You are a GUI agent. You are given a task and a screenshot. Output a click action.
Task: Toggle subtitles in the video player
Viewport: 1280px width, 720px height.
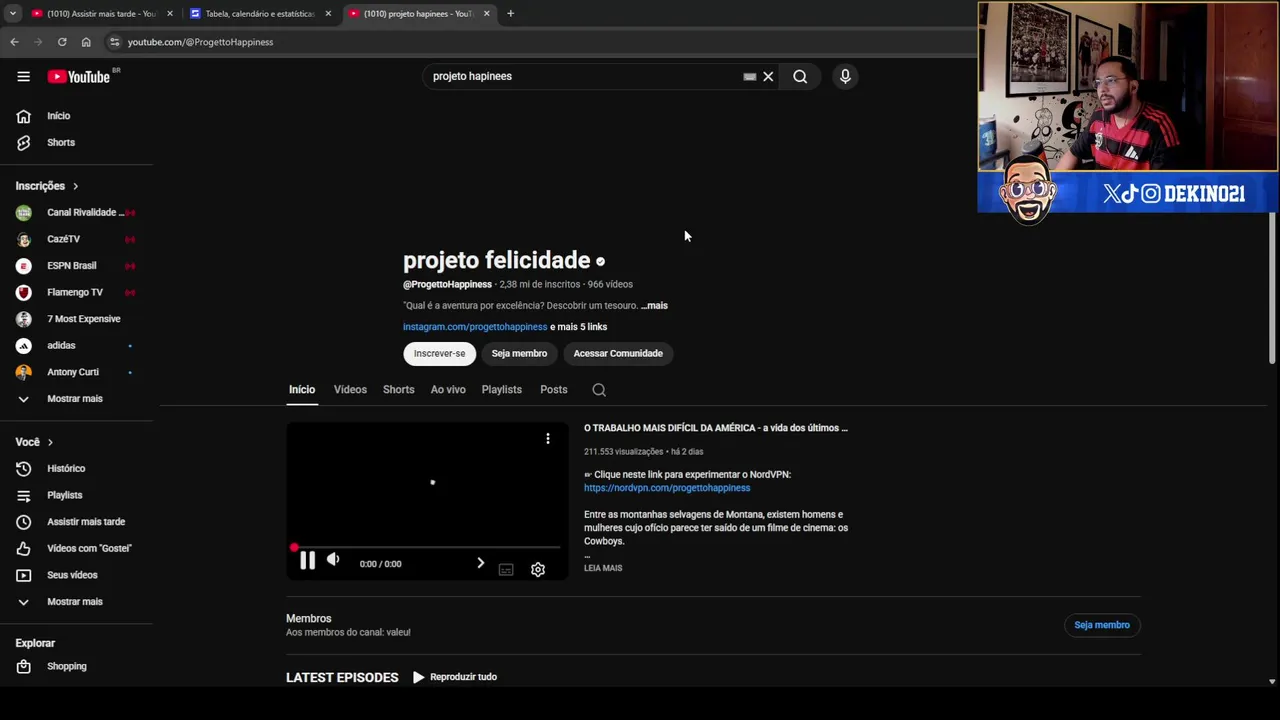point(506,569)
